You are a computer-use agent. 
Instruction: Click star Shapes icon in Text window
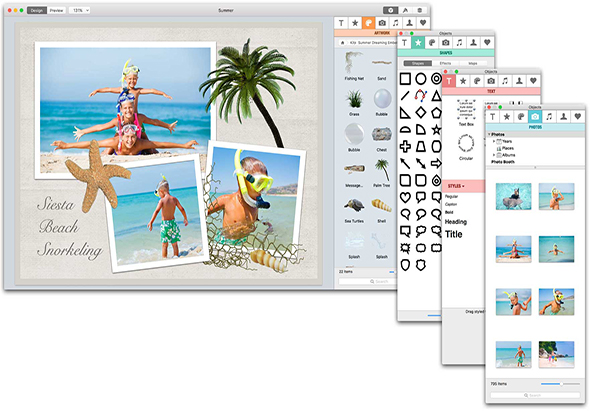click(x=463, y=81)
